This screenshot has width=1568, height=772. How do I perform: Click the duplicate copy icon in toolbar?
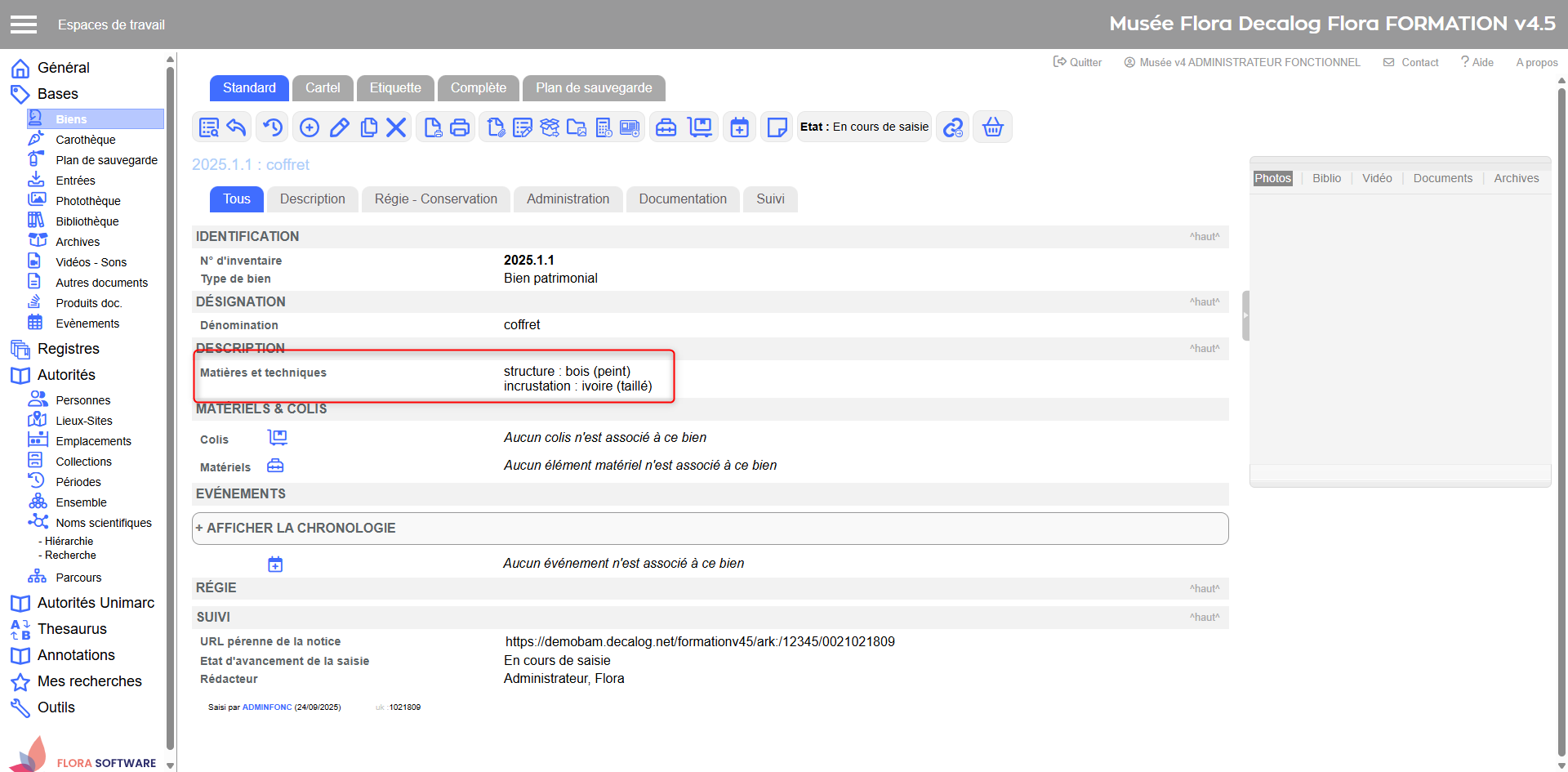point(369,127)
